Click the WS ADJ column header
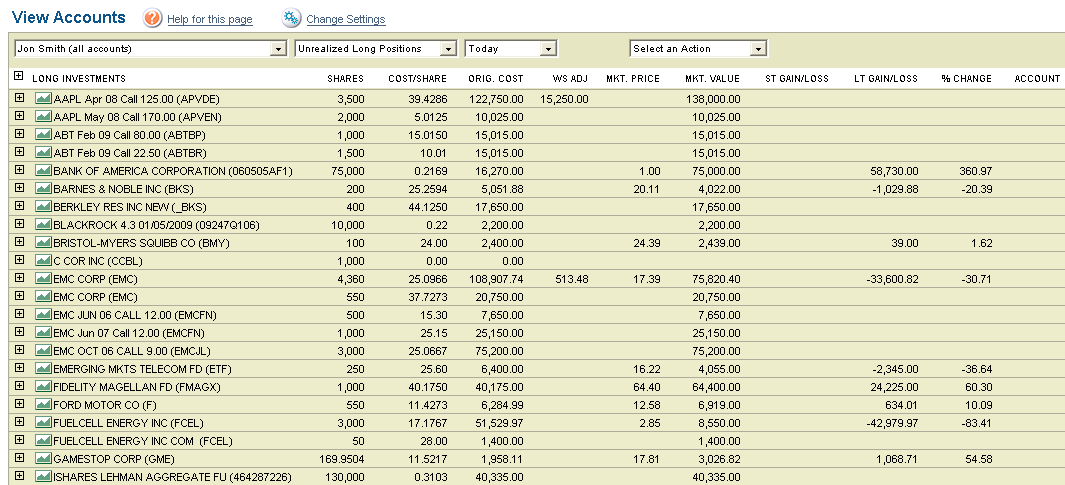The width and height of the screenshot is (1065, 485). (x=571, y=79)
